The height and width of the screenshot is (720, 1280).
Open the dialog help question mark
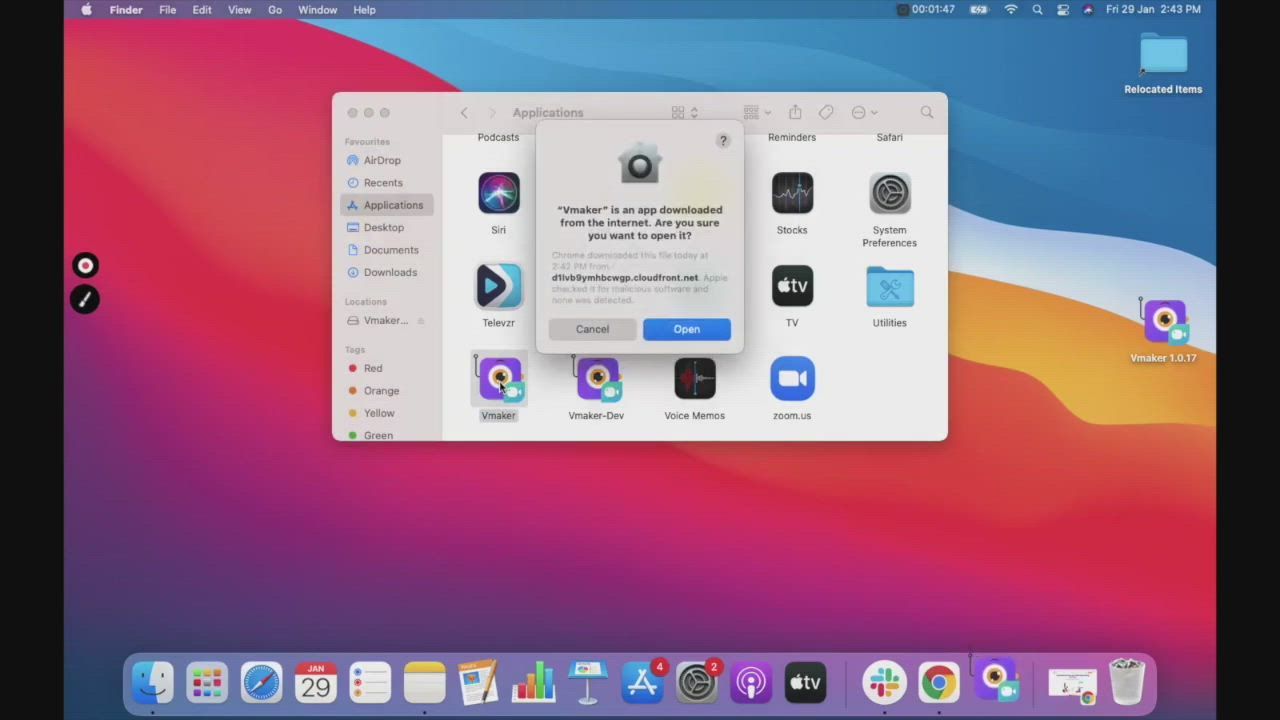[723, 141]
